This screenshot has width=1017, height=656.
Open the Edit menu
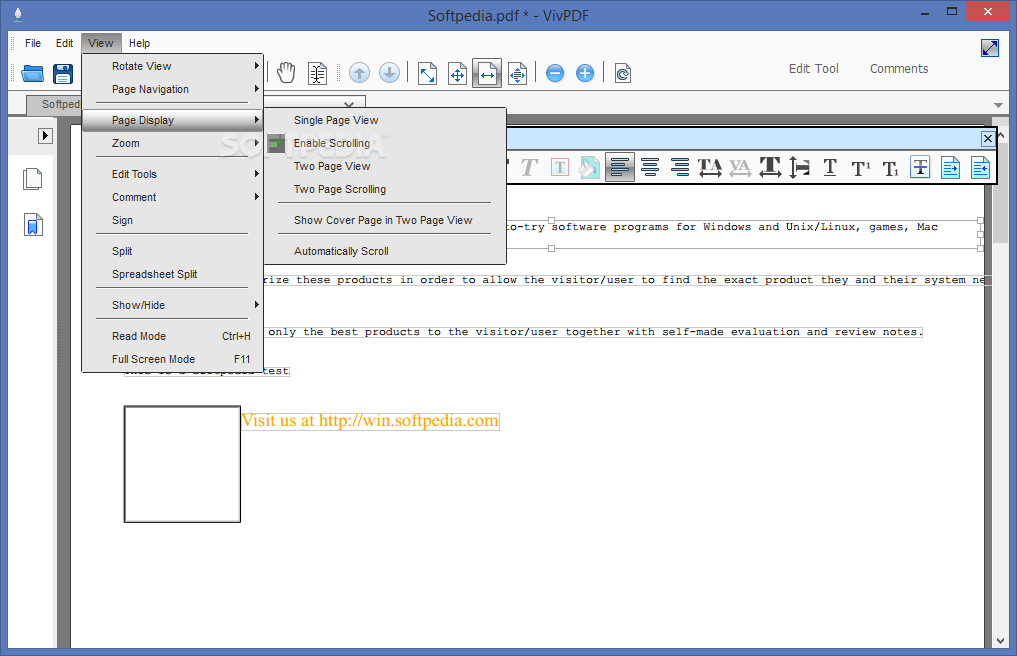click(x=64, y=43)
